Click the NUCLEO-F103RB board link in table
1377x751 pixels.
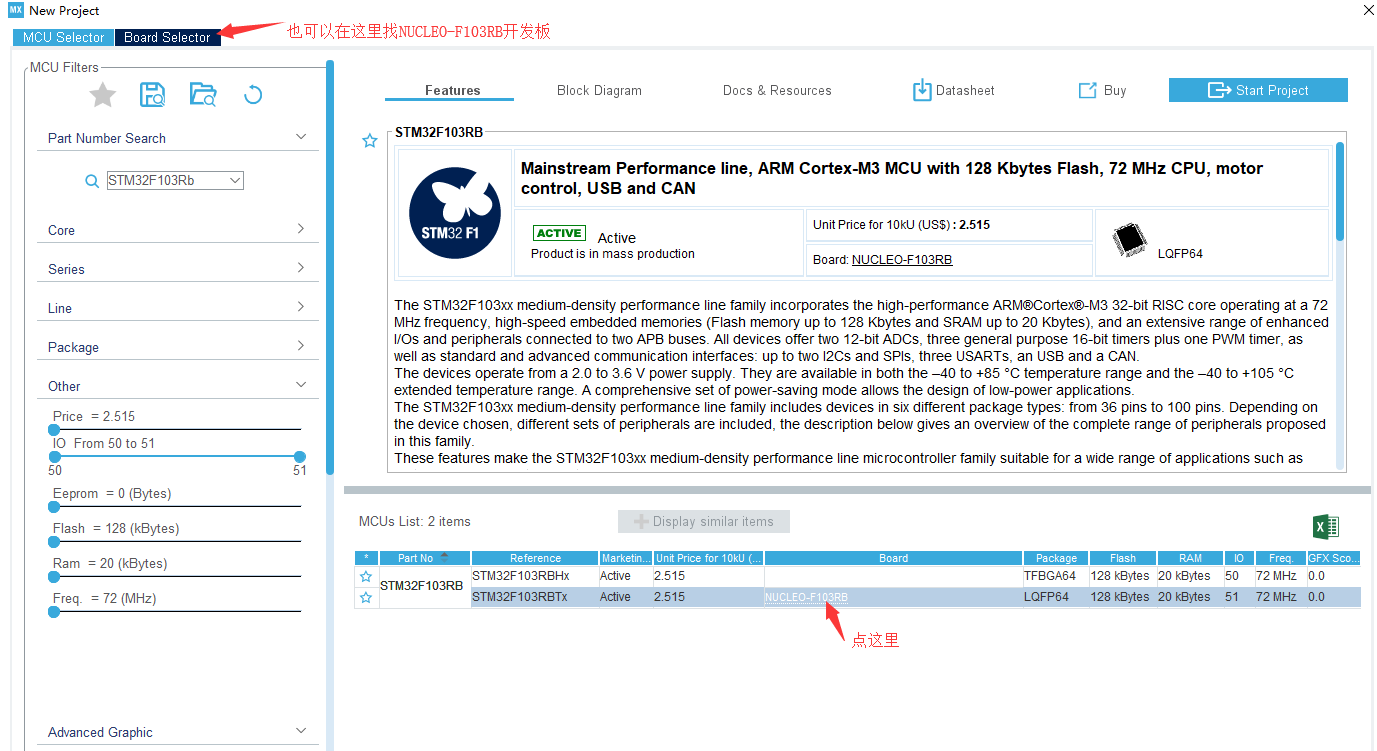(806, 597)
